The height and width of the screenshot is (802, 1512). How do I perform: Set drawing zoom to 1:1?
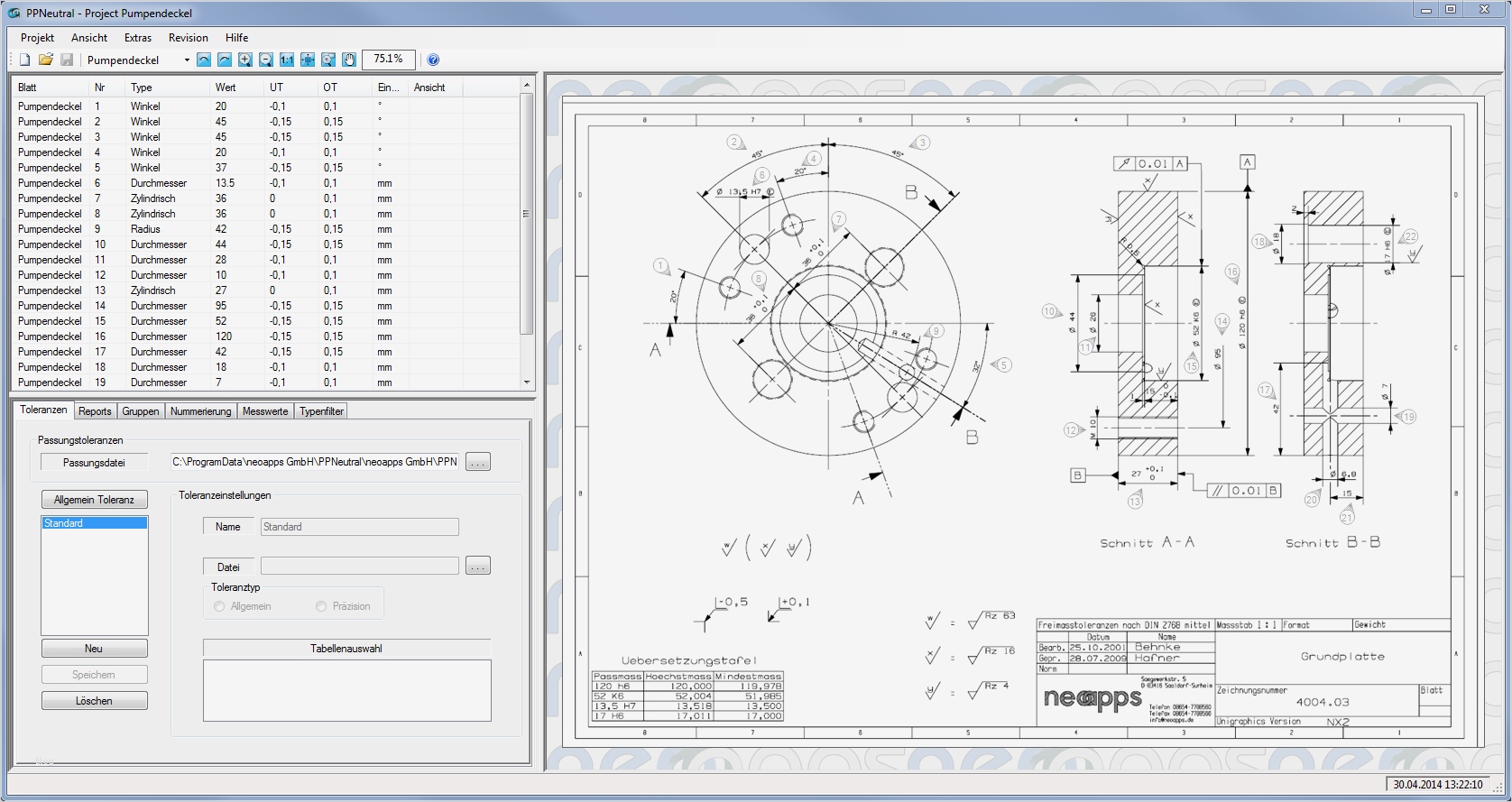click(x=287, y=60)
